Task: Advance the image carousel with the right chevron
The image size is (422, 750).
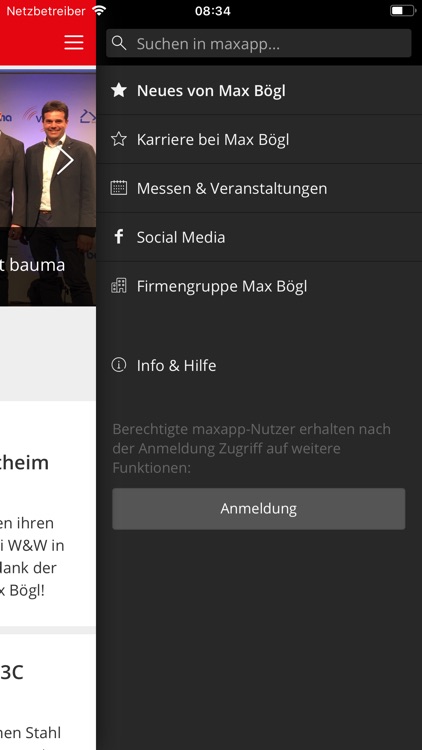Action: pos(65,161)
